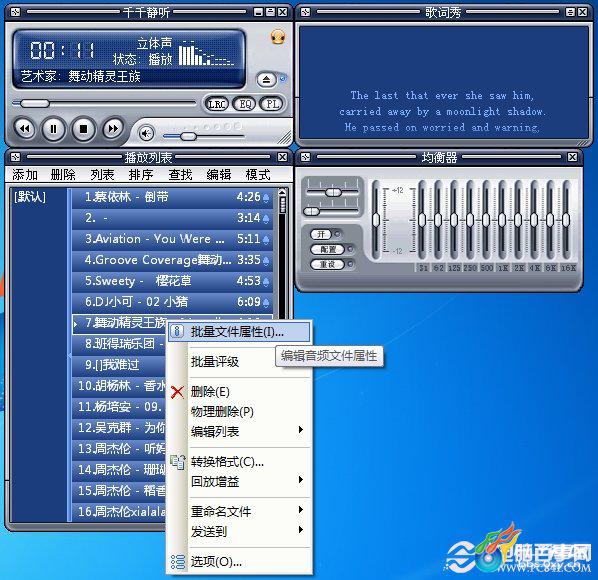The width and height of the screenshot is (598, 580).
Task: Click scroll-up arrow of playlist
Action: click(x=283, y=191)
